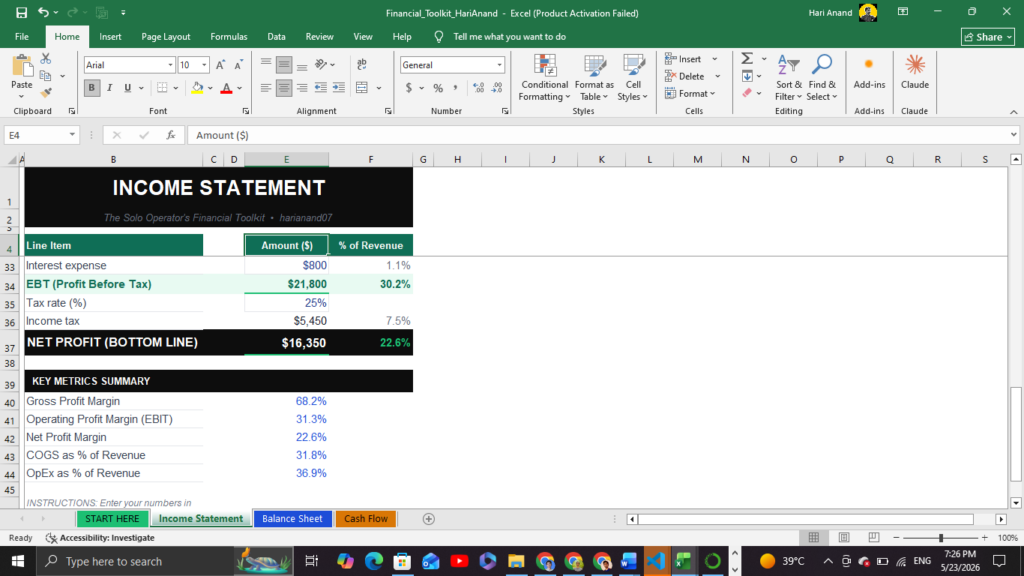
Task: Toggle Bold formatting
Action: coord(91,88)
